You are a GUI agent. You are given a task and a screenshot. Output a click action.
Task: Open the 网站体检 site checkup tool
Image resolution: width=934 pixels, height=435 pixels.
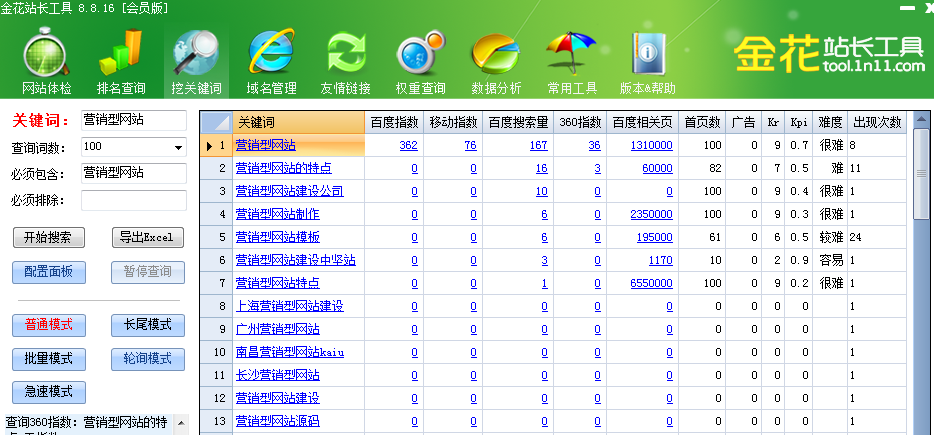[46, 62]
